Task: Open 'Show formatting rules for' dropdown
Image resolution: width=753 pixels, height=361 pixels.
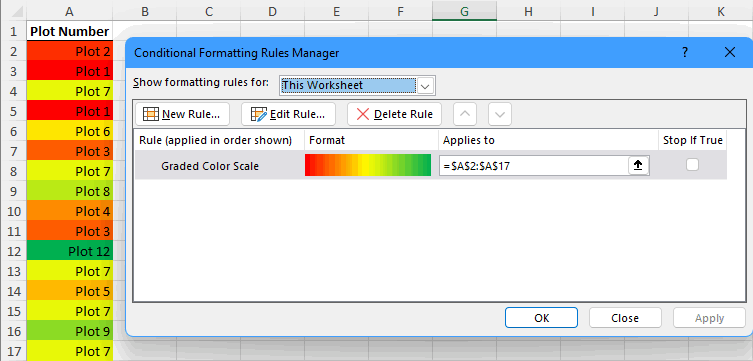Action: 425,86
